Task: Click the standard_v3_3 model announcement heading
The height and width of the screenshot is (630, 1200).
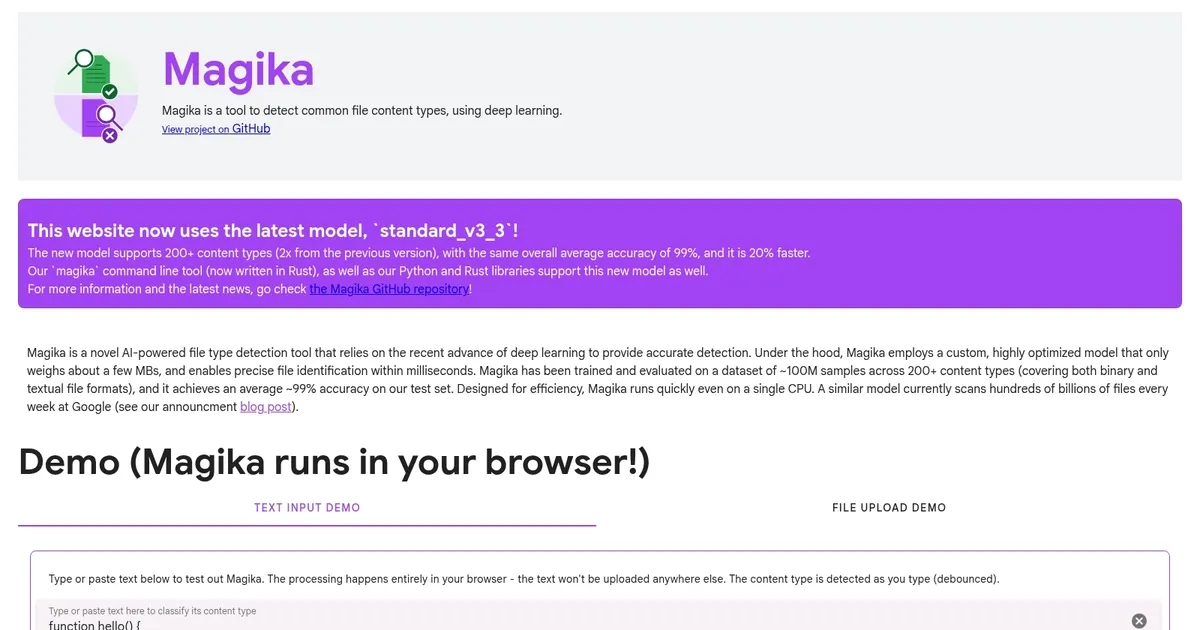Action: [273, 230]
